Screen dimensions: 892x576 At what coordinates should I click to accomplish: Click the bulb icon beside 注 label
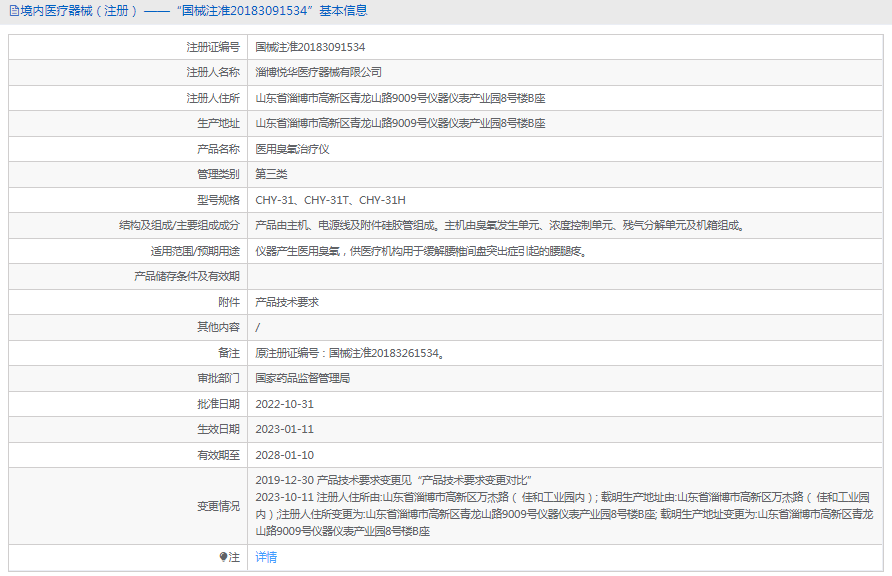pyautogui.click(x=223, y=557)
